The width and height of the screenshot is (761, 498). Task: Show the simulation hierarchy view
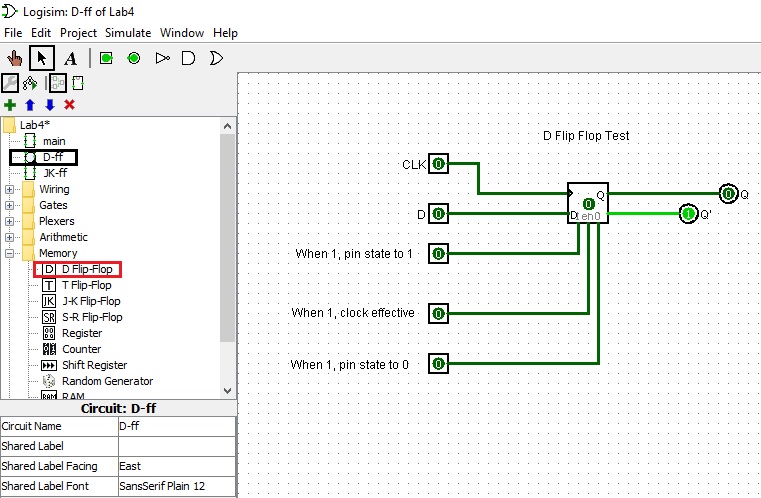[x=30, y=83]
